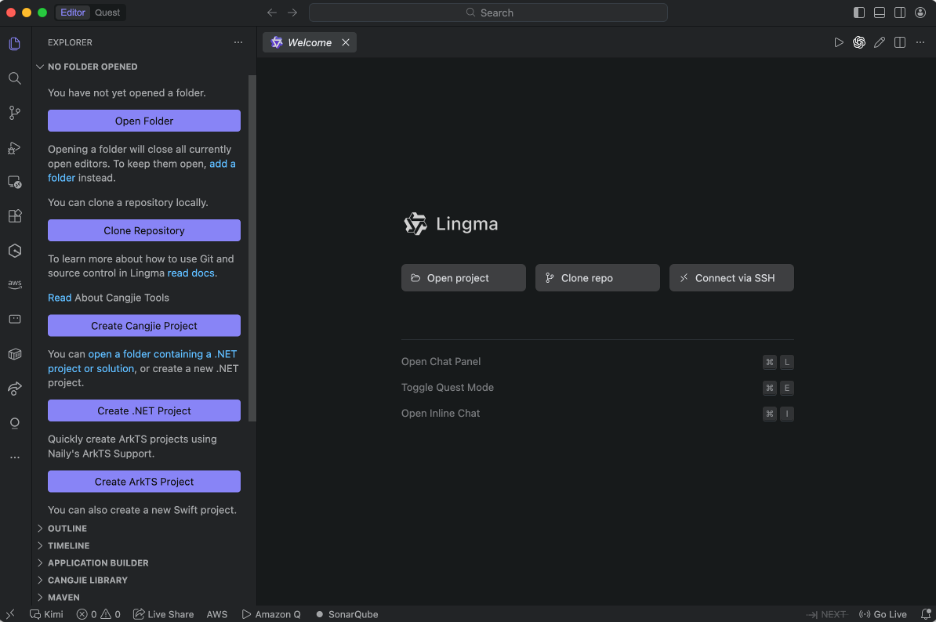This screenshot has height=622, width=936.
Task: Toggle the bottom panel visibility
Action: [879, 13]
